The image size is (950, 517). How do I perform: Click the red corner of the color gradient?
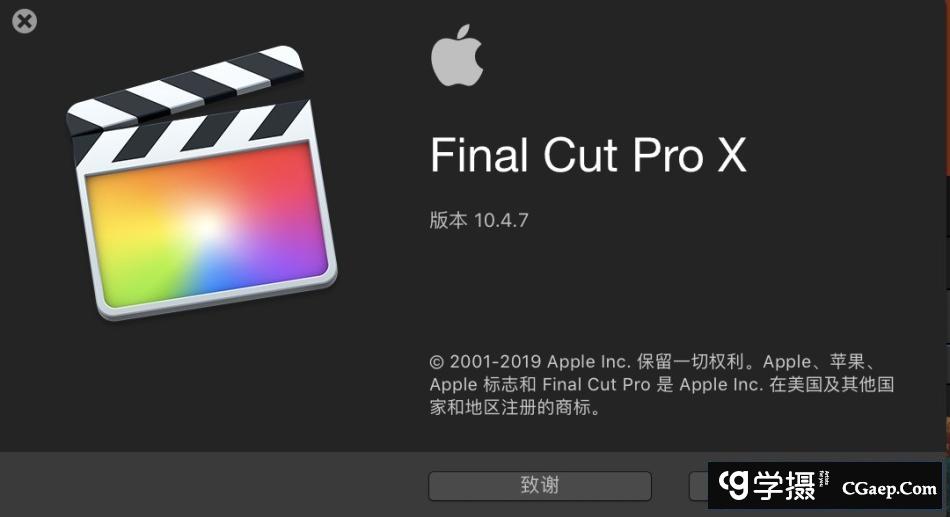click(x=291, y=162)
